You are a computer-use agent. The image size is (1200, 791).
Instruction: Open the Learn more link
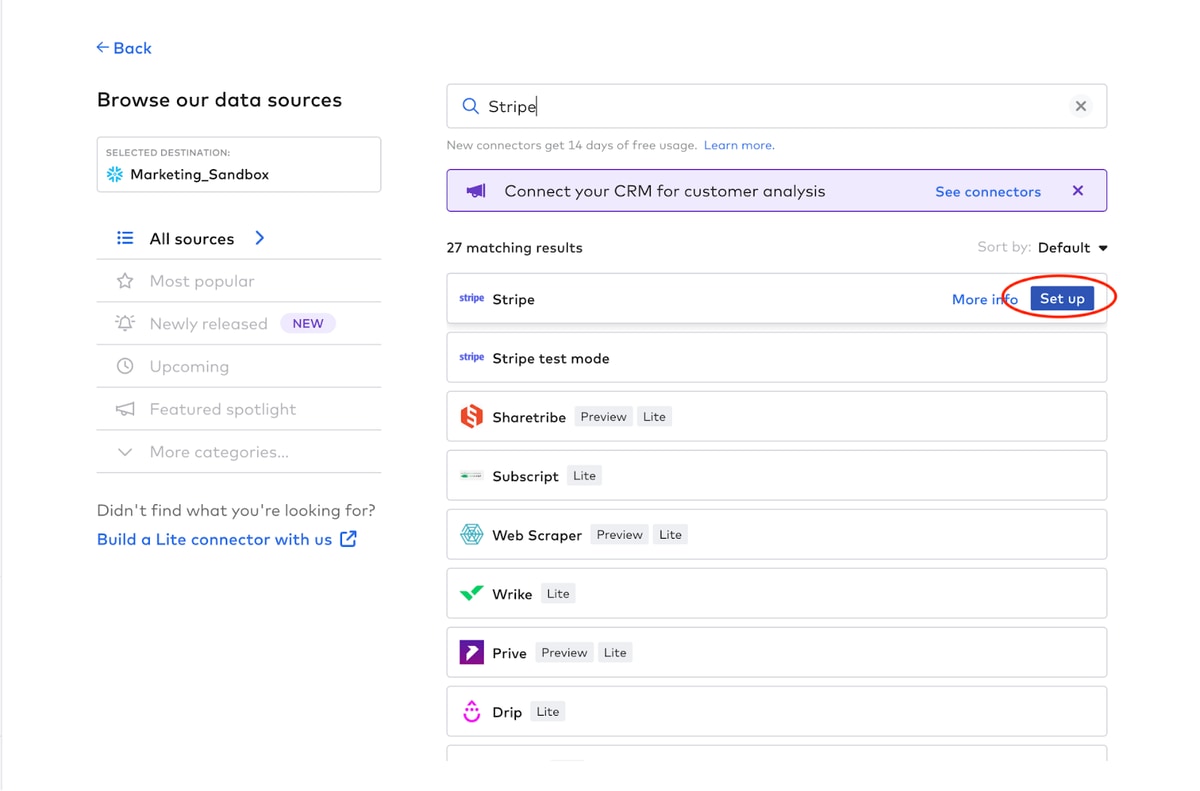click(x=738, y=145)
